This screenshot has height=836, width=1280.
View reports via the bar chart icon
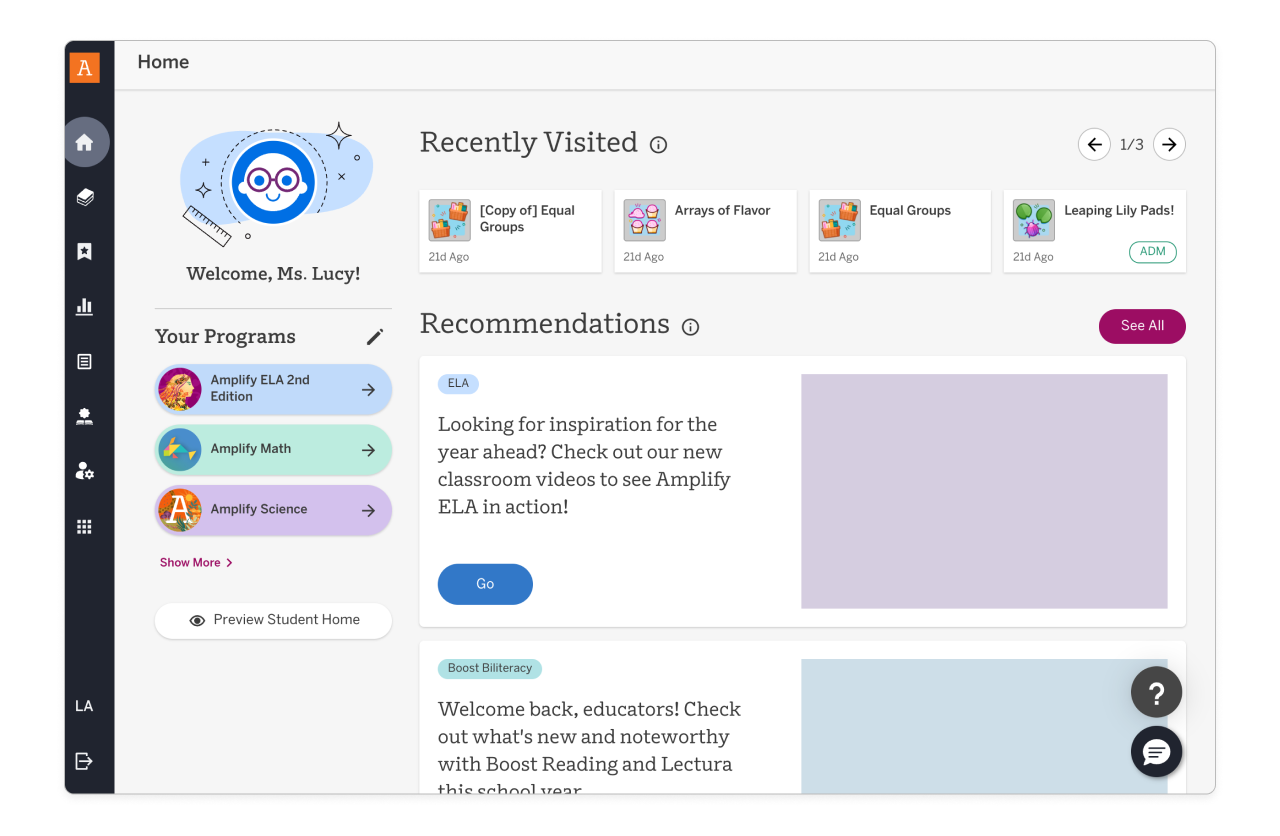click(x=86, y=306)
